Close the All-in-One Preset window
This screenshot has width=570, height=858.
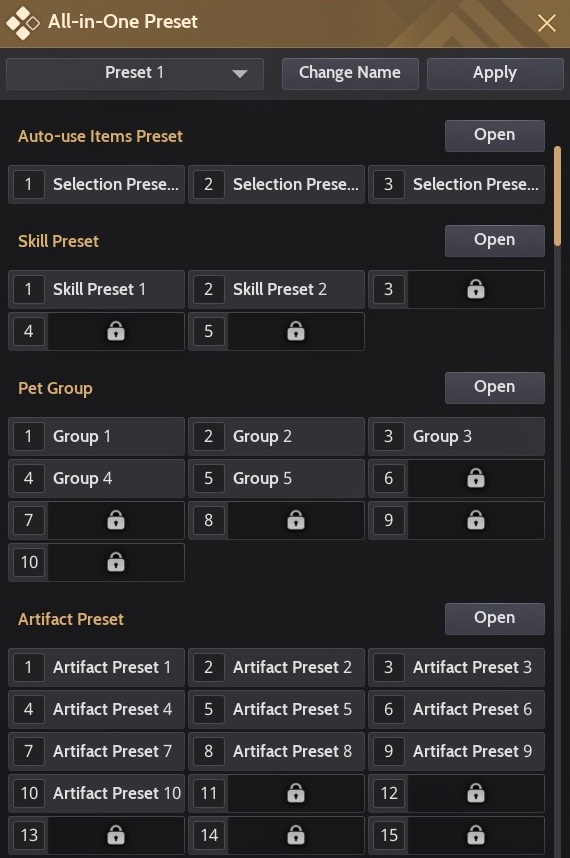546,23
